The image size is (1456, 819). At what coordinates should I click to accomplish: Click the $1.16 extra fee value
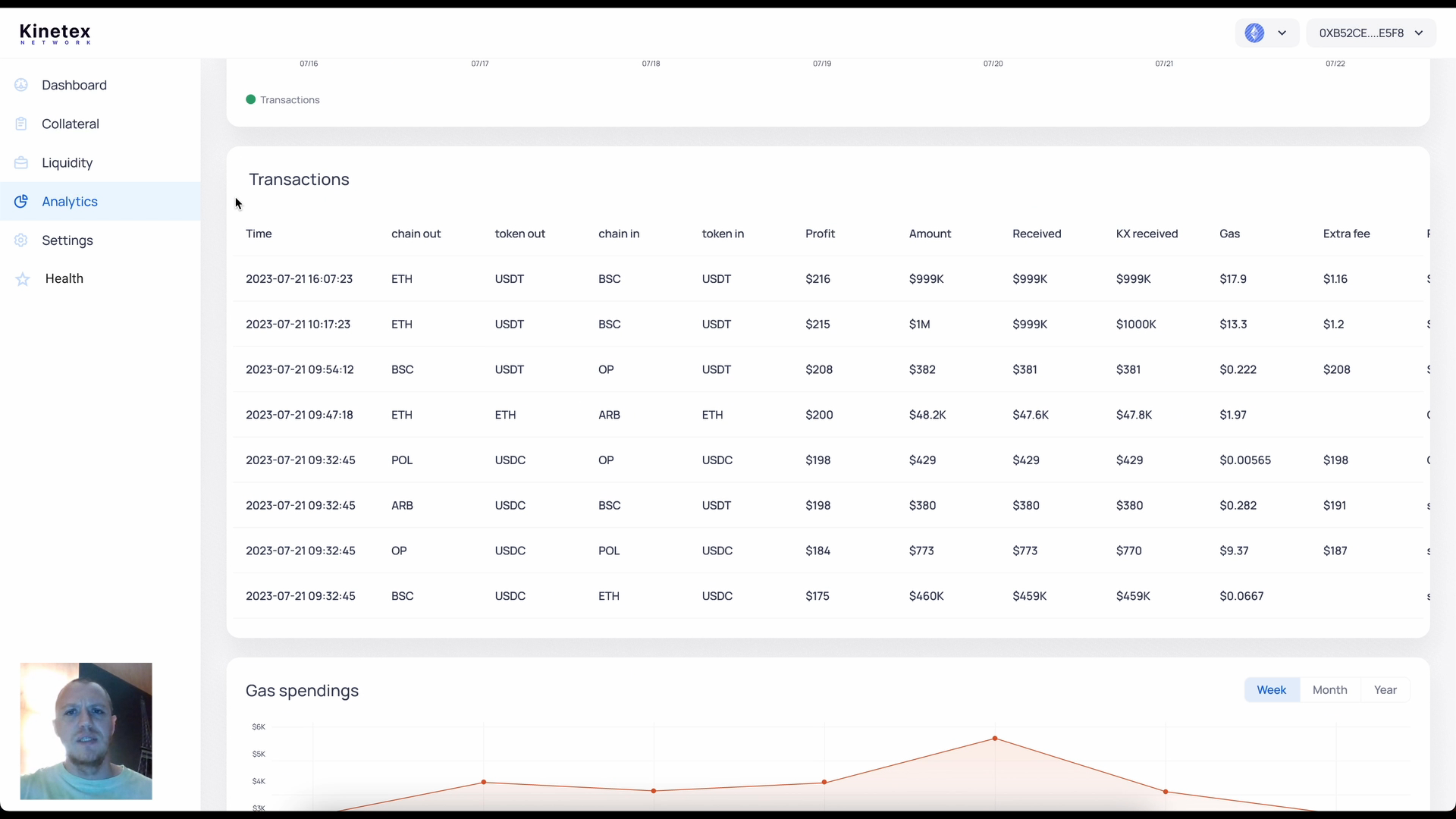(1335, 279)
